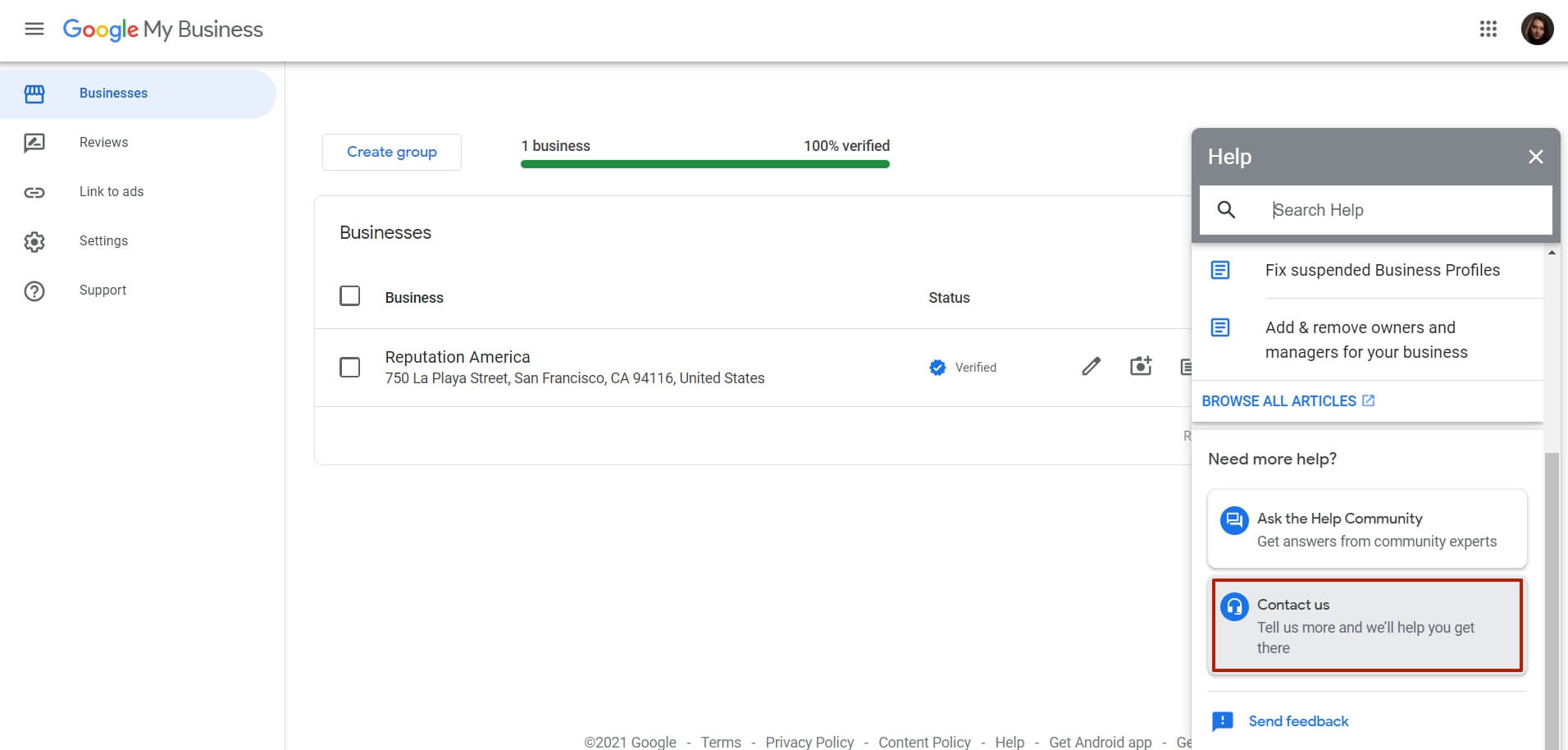Open the Google apps grid
The width and height of the screenshot is (1568, 750).
[1488, 30]
